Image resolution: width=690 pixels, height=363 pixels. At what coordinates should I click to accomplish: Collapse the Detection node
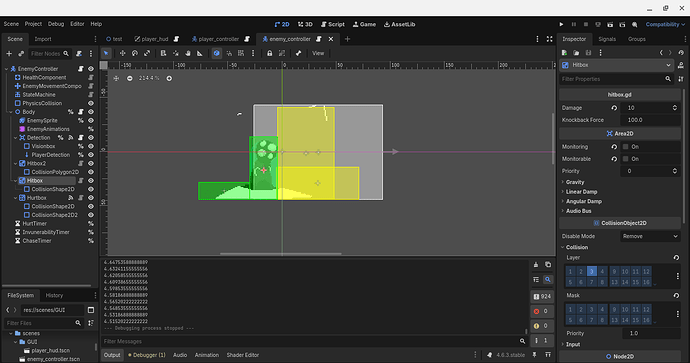coord(15,138)
